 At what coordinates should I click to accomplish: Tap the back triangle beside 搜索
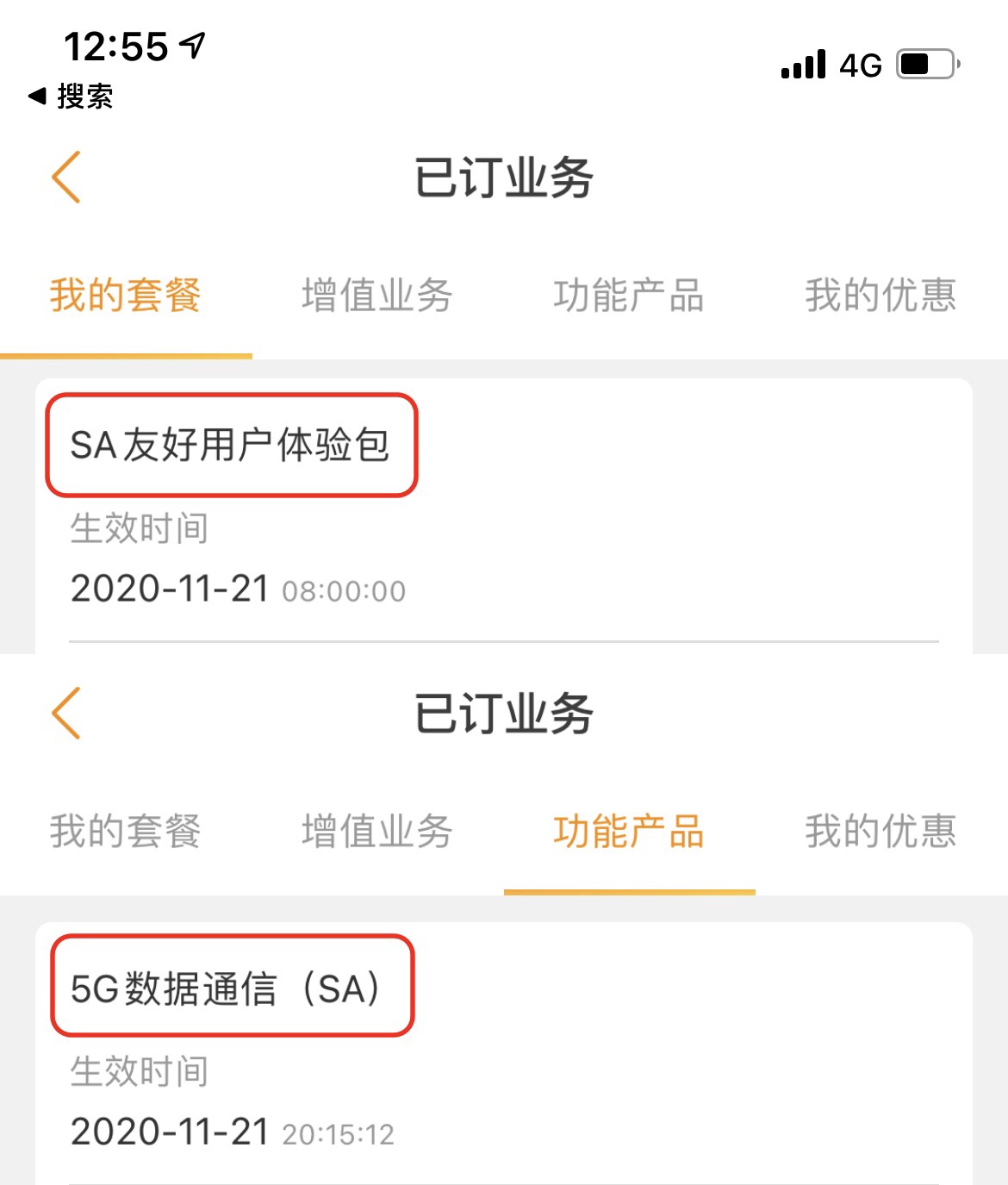coord(37,96)
